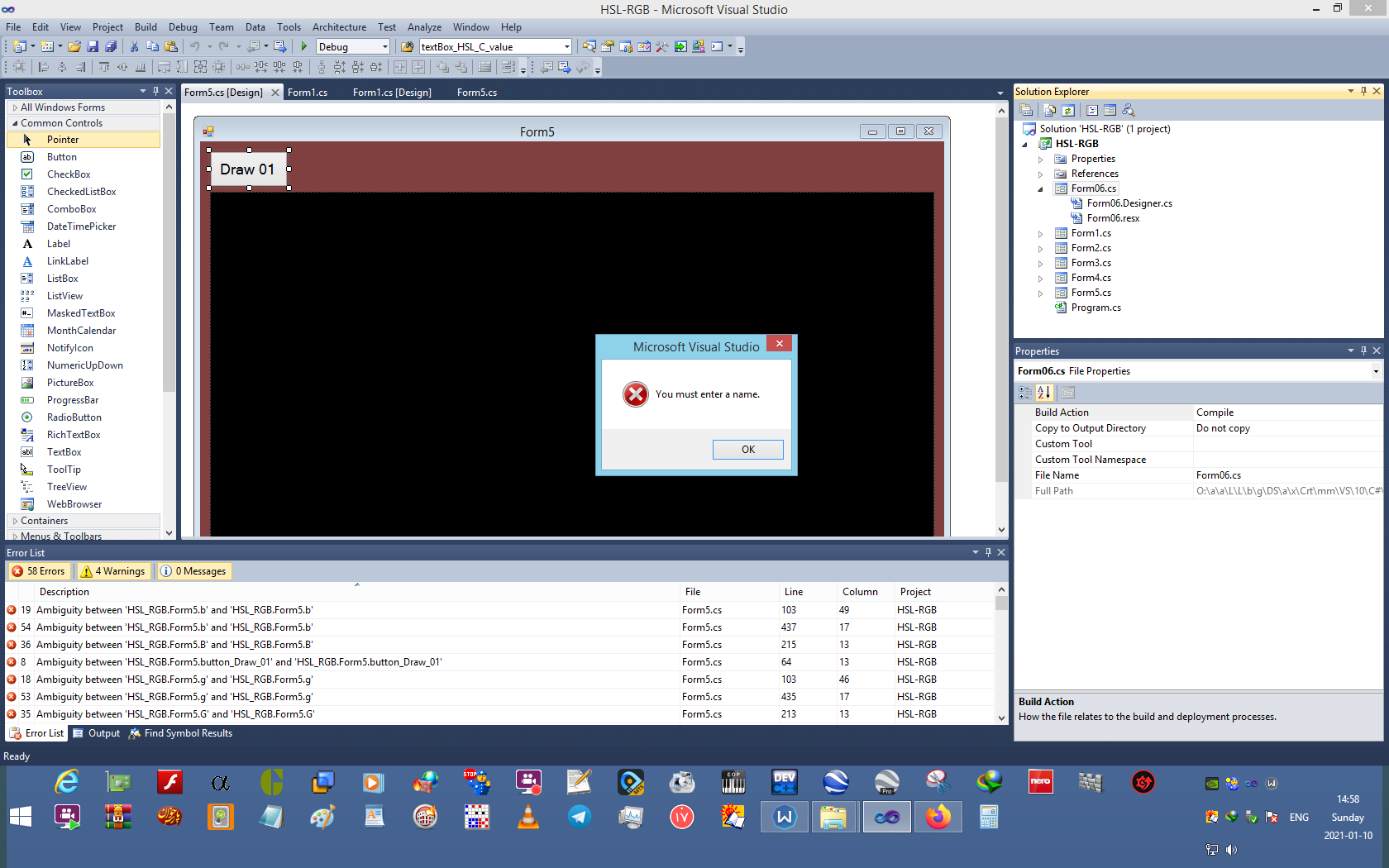This screenshot has height=868, width=1389.
Task: Toggle auto-hide pin on Properties panel
Action: point(1363,351)
